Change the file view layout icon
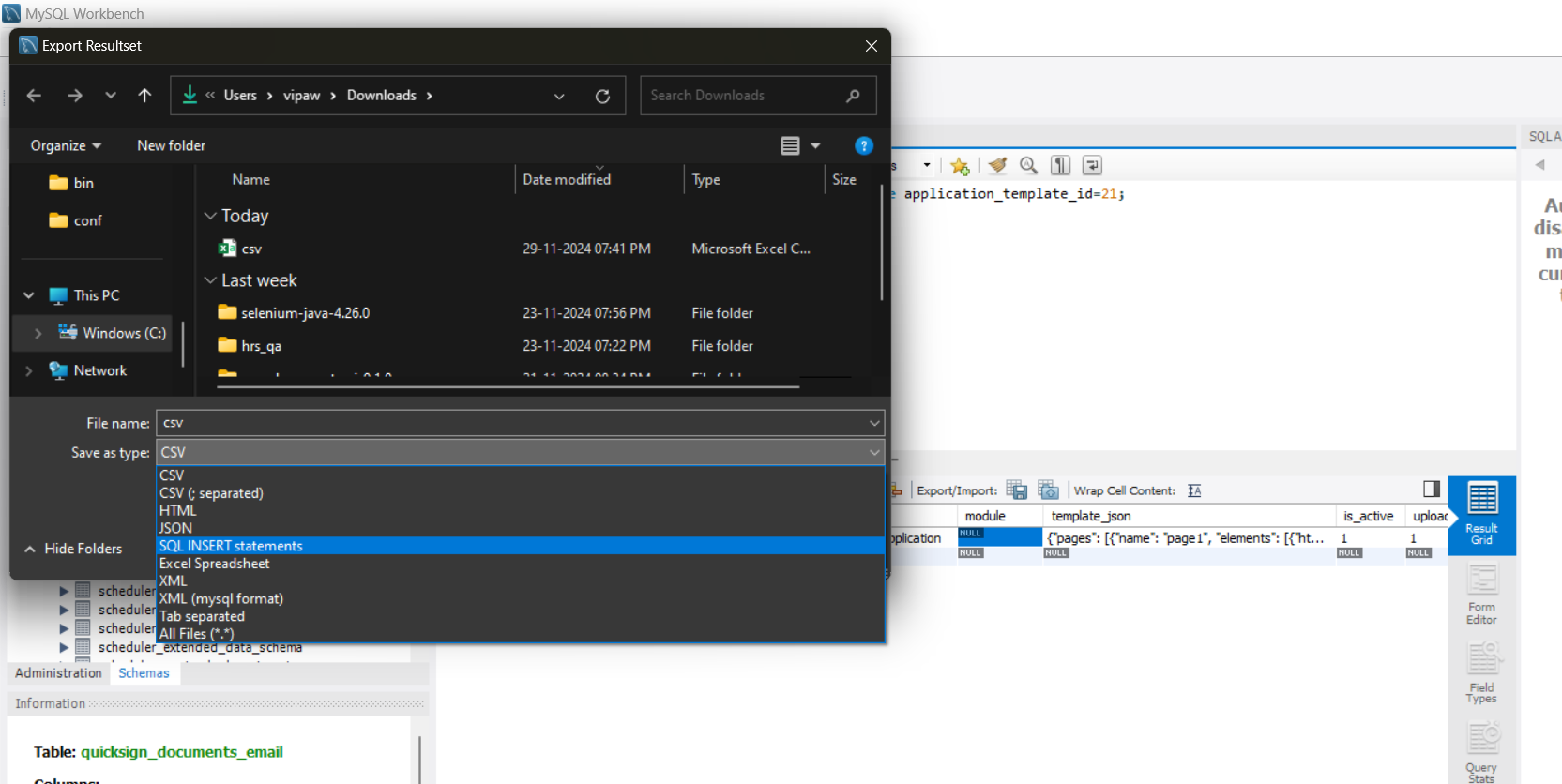The image size is (1562, 784). pyautogui.click(x=790, y=145)
